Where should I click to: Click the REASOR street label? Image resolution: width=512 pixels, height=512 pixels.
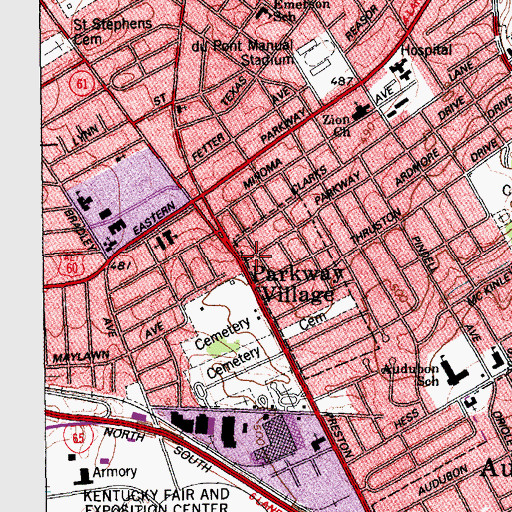(362, 23)
